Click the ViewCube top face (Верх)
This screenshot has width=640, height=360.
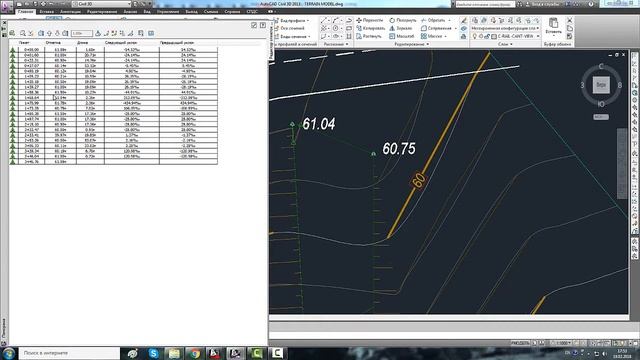(x=601, y=85)
